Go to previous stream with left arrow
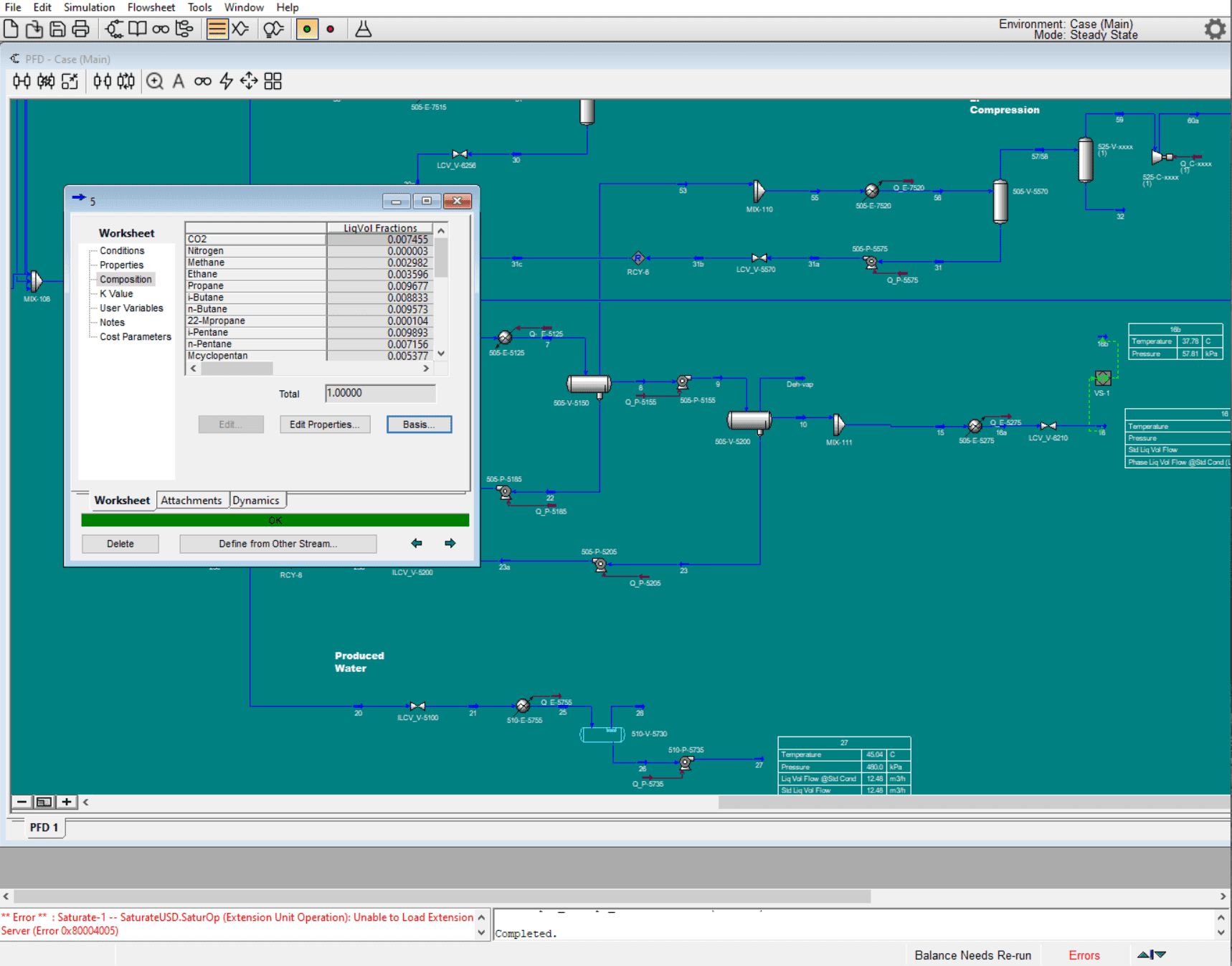1232x966 pixels. [417, 544]
